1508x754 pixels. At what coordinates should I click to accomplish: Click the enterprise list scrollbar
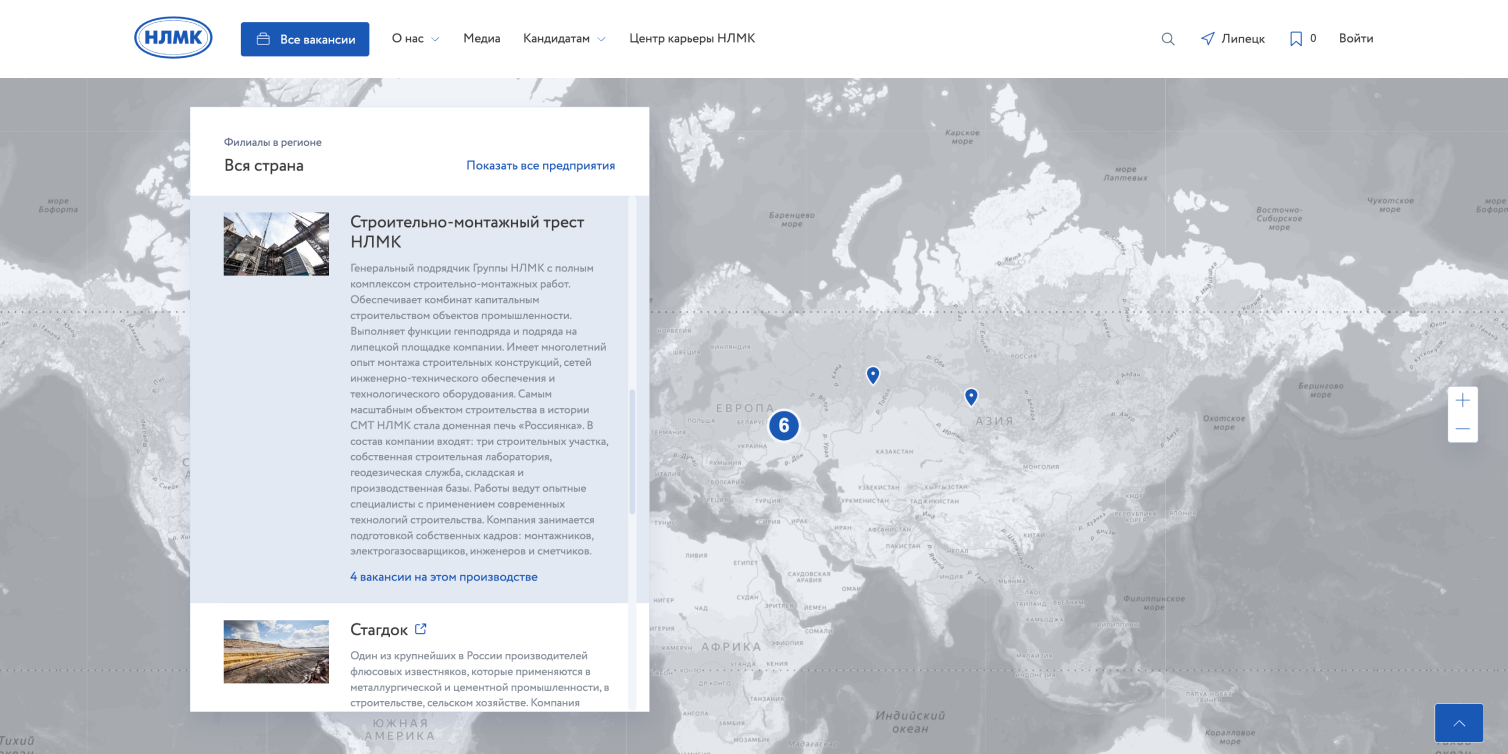[632, 452]
